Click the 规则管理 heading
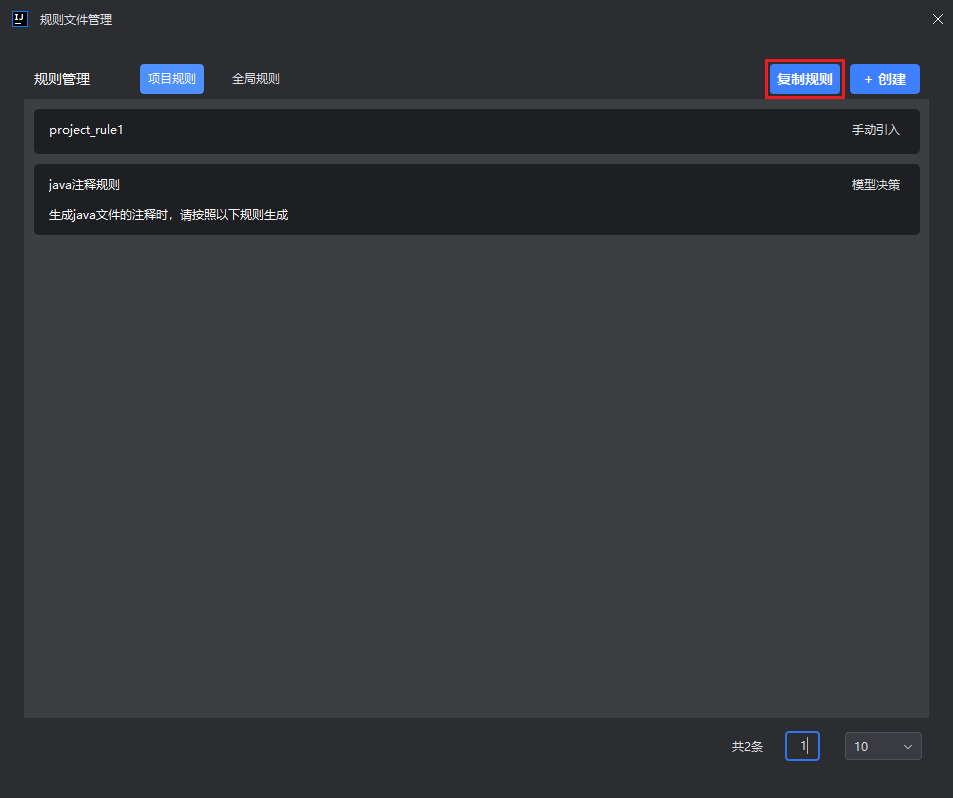This screenshot has height=798, width=953. 62,79
